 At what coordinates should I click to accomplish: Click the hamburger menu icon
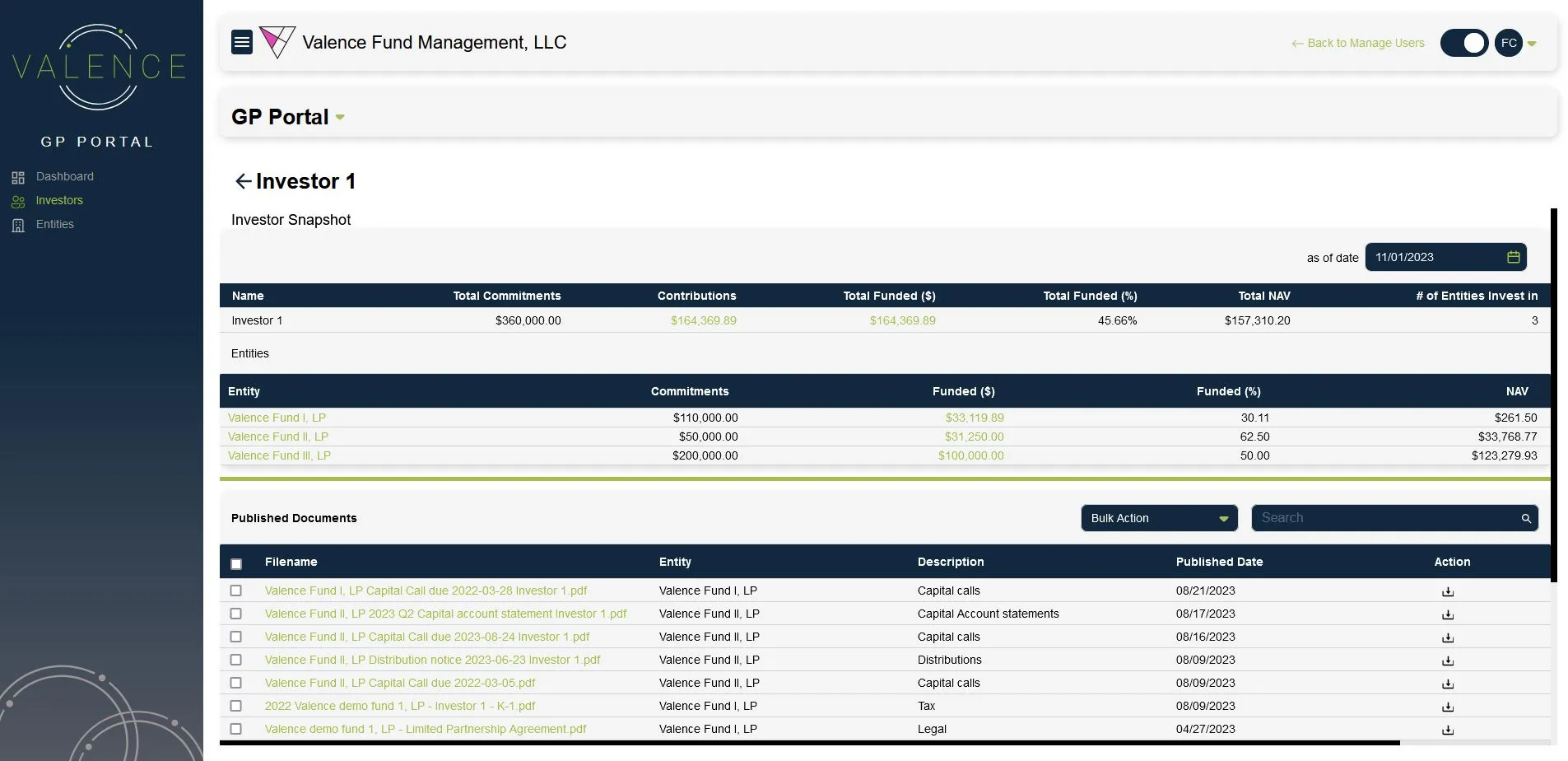click(x=242, y=42)
